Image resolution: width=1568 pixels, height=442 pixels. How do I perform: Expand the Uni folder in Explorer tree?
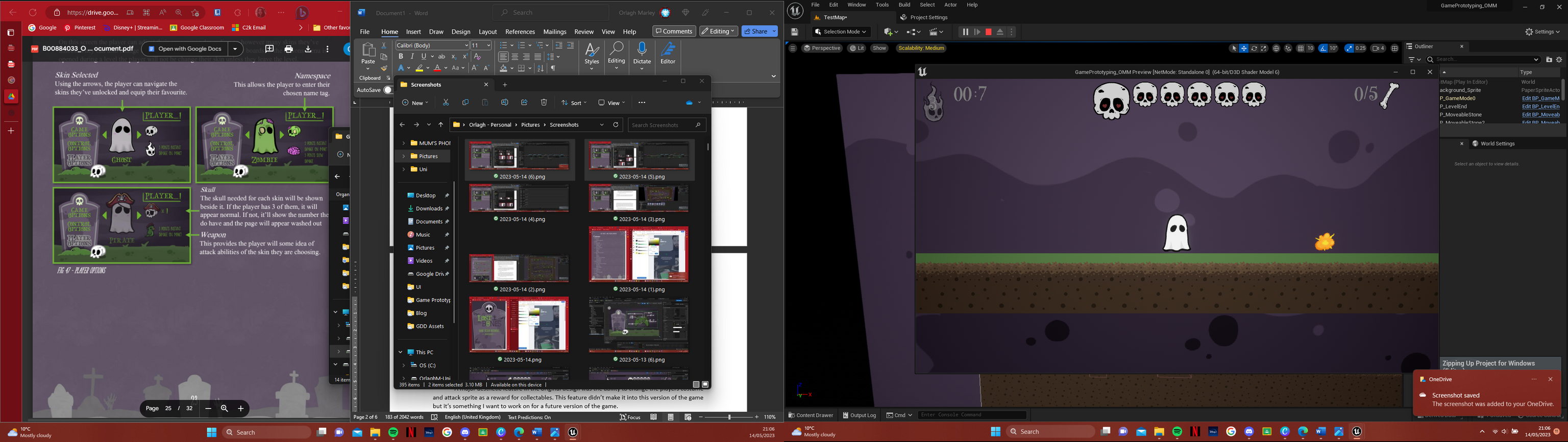pyautogui.click(x=404, y=169)
